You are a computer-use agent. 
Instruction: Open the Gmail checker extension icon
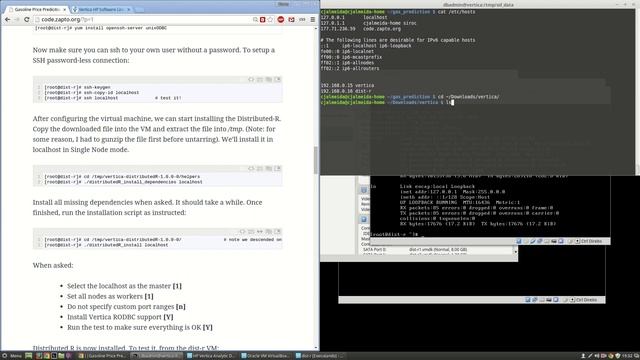[x=291, y=19]
